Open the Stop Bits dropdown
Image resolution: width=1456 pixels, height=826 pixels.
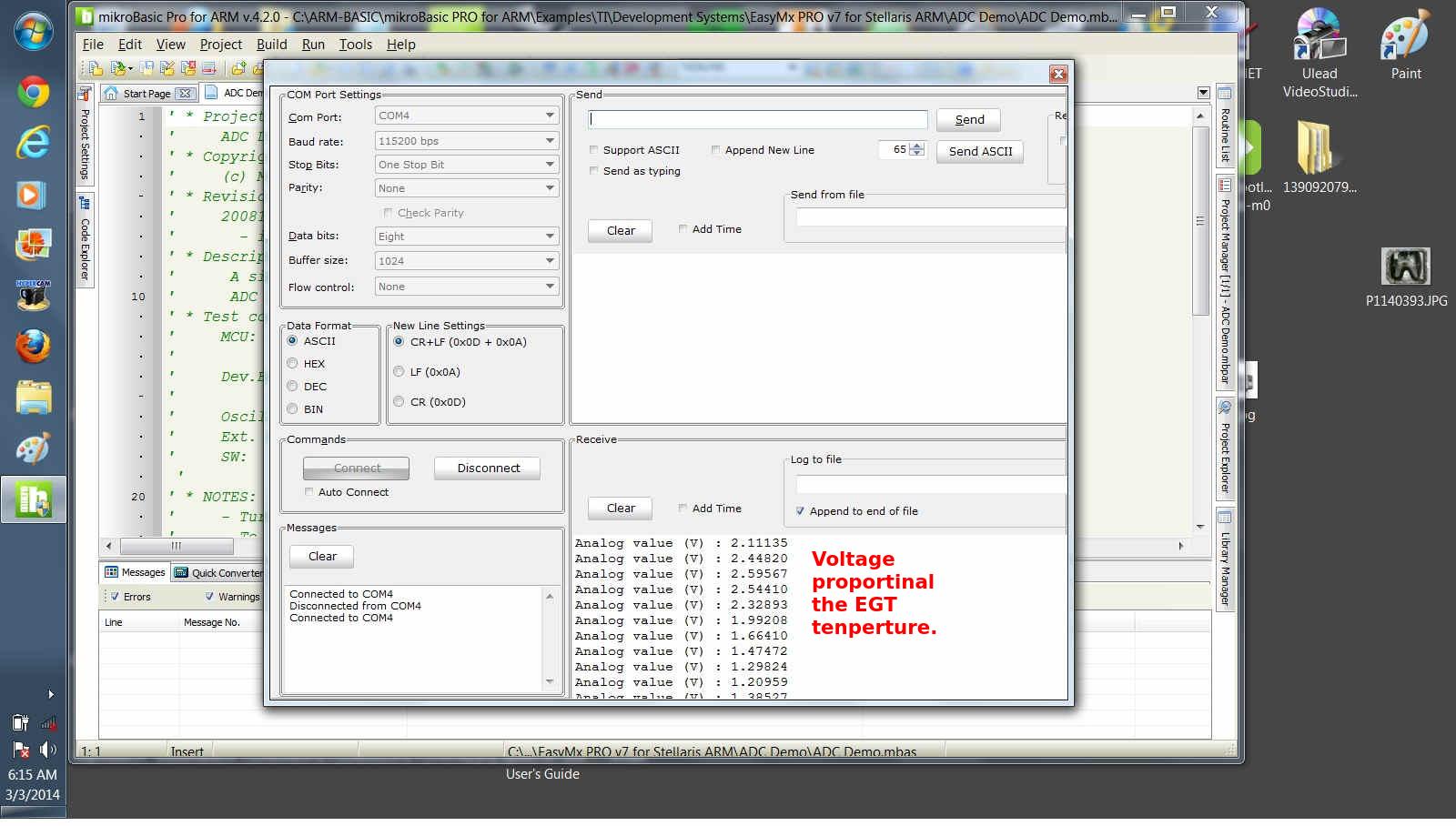click(467, 165)
